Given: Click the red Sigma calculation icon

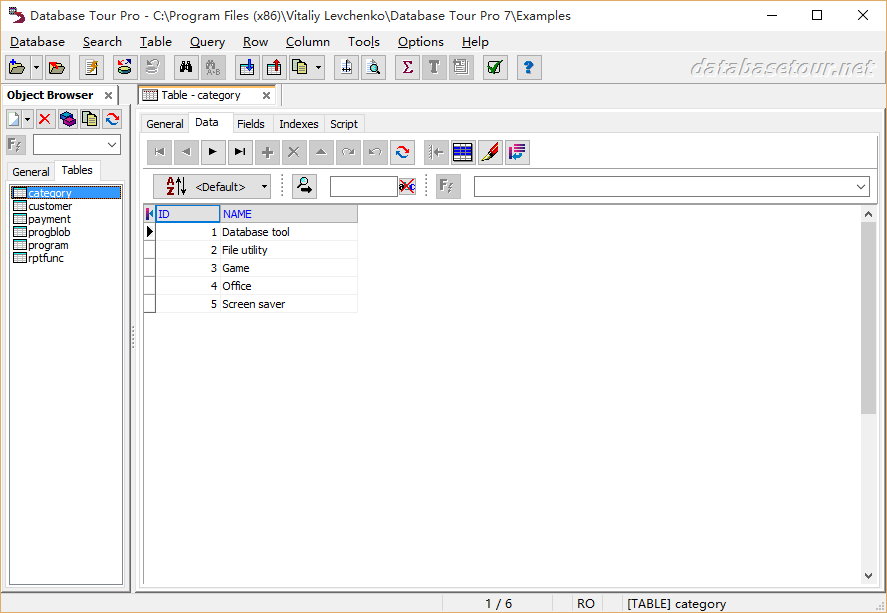Looking at the screenshot, I should click(x=407, y=67).
